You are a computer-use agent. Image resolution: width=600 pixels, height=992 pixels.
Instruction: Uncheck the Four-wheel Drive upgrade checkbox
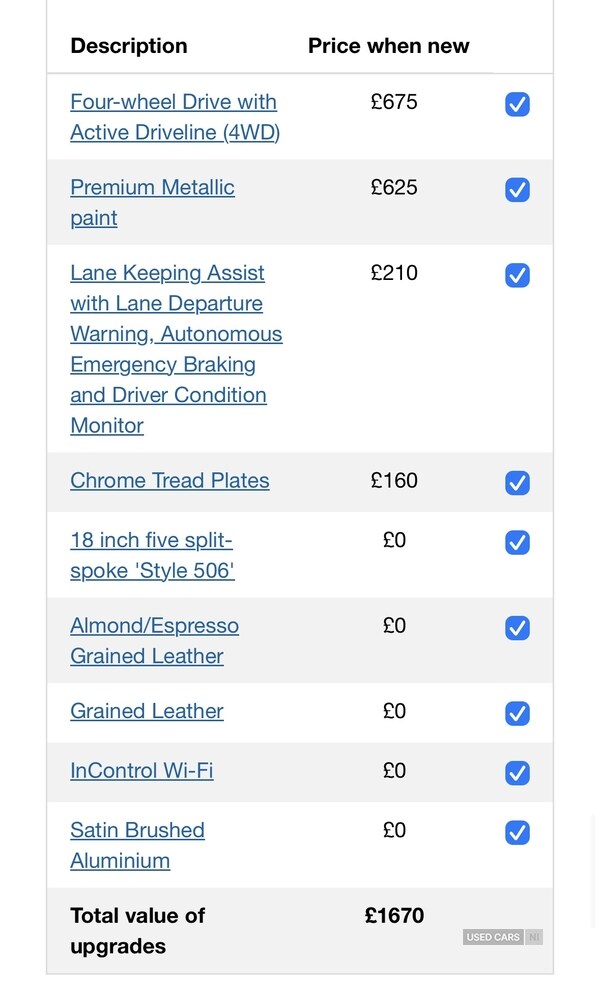(x=517, y=104)
